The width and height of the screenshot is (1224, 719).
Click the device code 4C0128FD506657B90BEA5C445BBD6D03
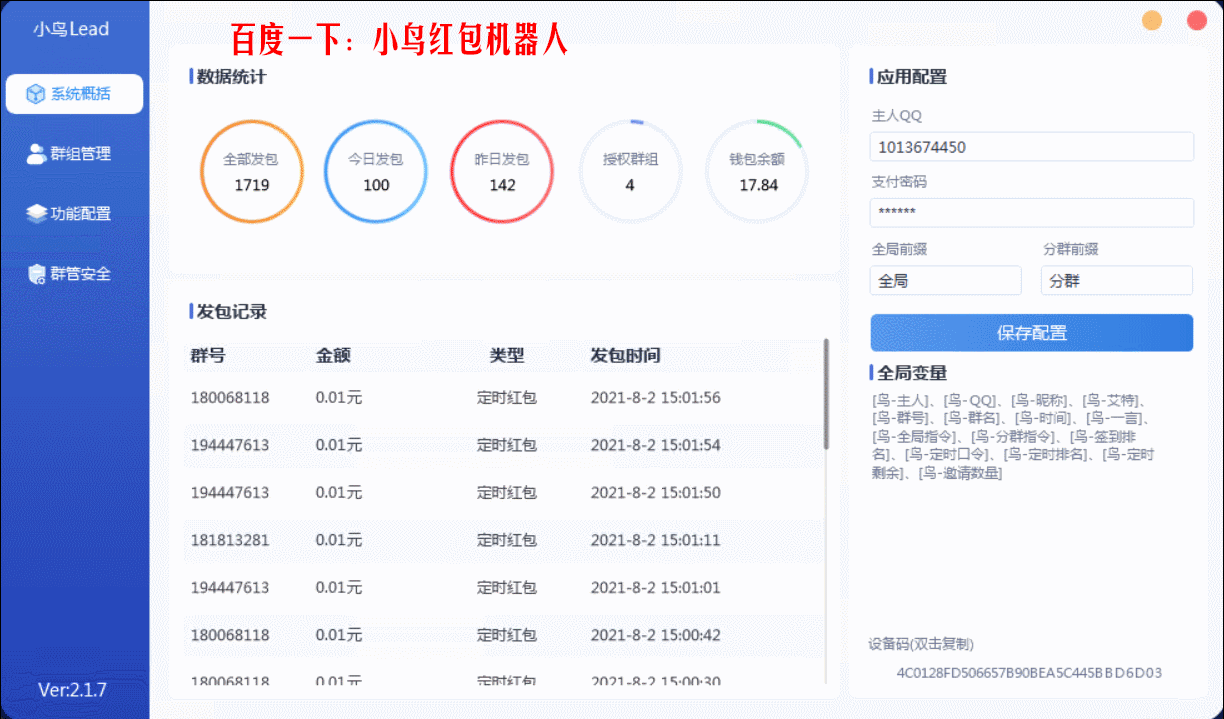1029,672
